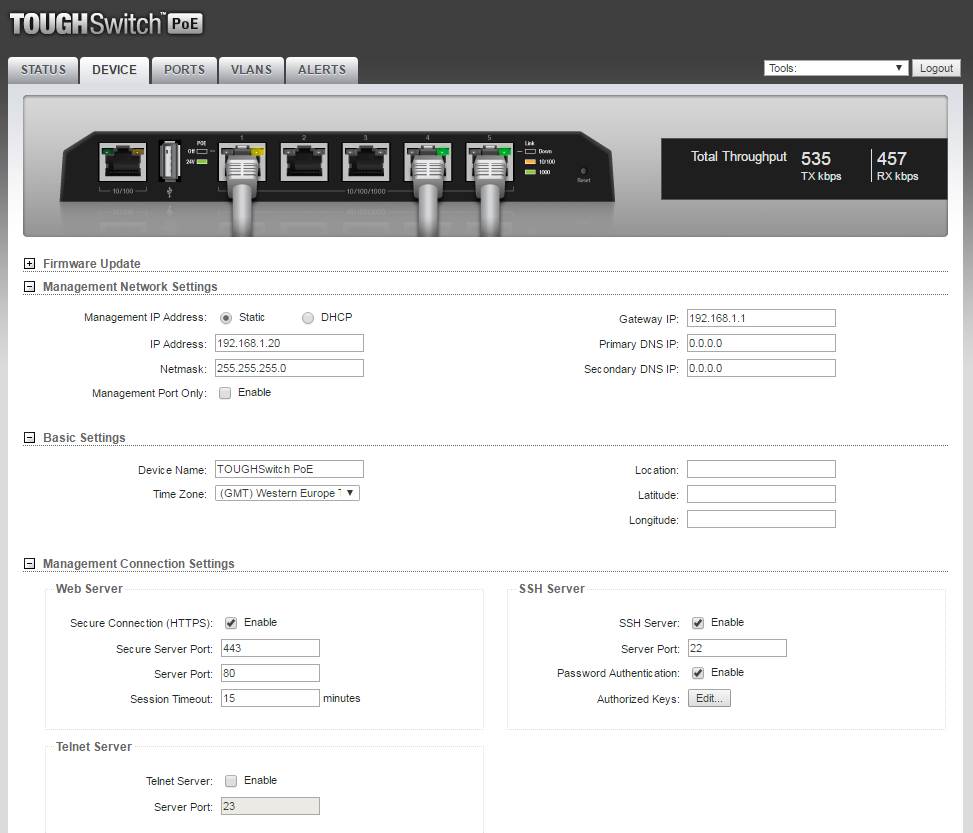973x833 pixels.
Task: Click port 3 on the switch diagram
Action: coord(365,161)
